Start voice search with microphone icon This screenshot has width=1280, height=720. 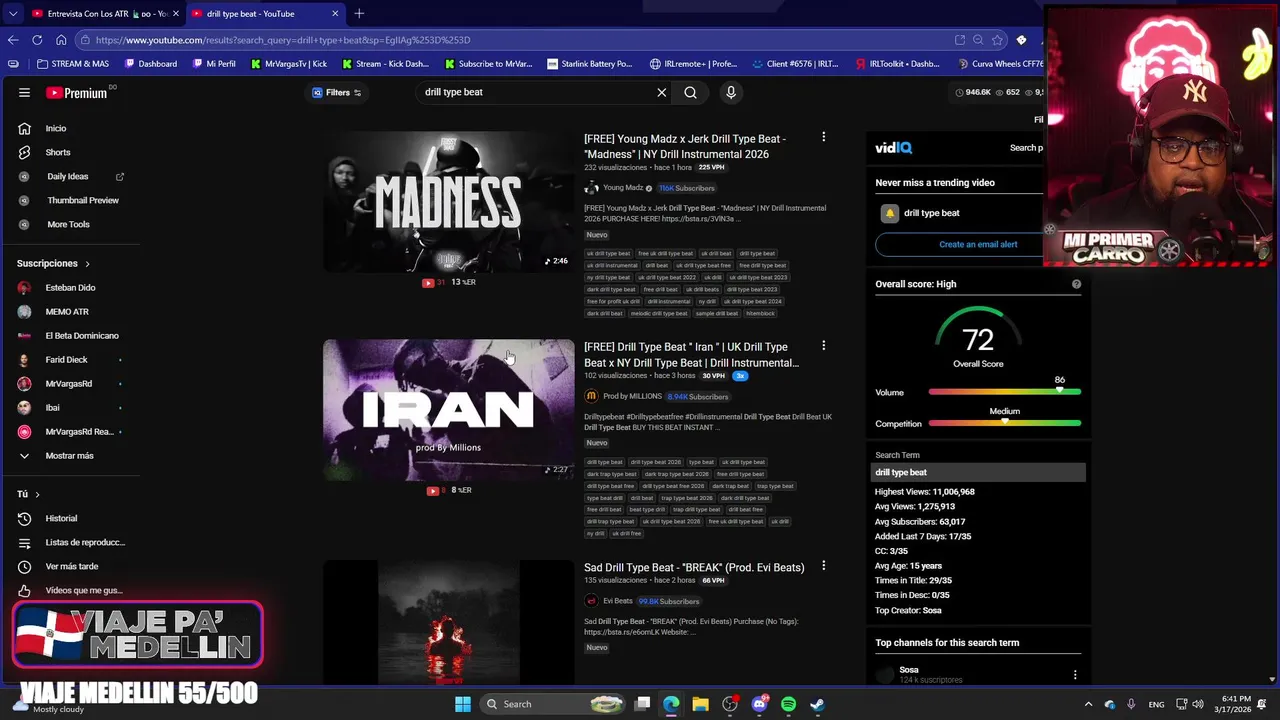(x=731, y=92)
